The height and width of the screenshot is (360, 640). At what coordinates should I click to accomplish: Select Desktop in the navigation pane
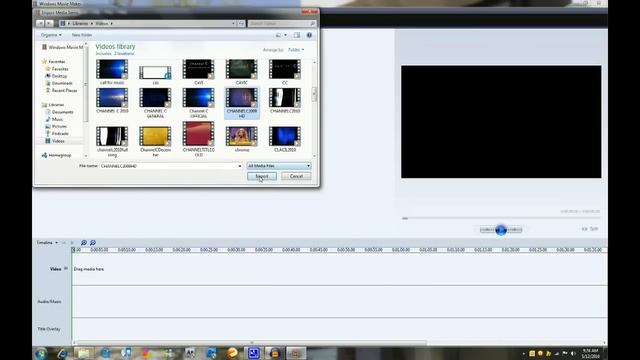pyautogui.click(x=56, y=76)
